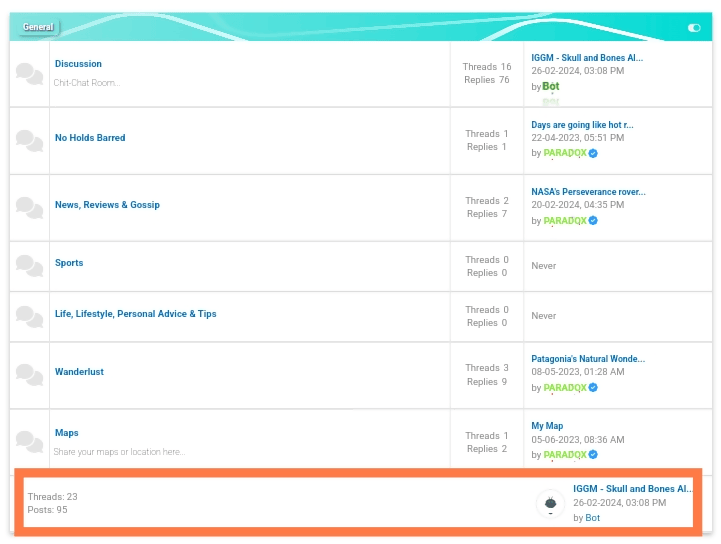This screenshot has width=721, height=544.
Task: Click the Discussion forum speech bubble icon
Action: 29,73
